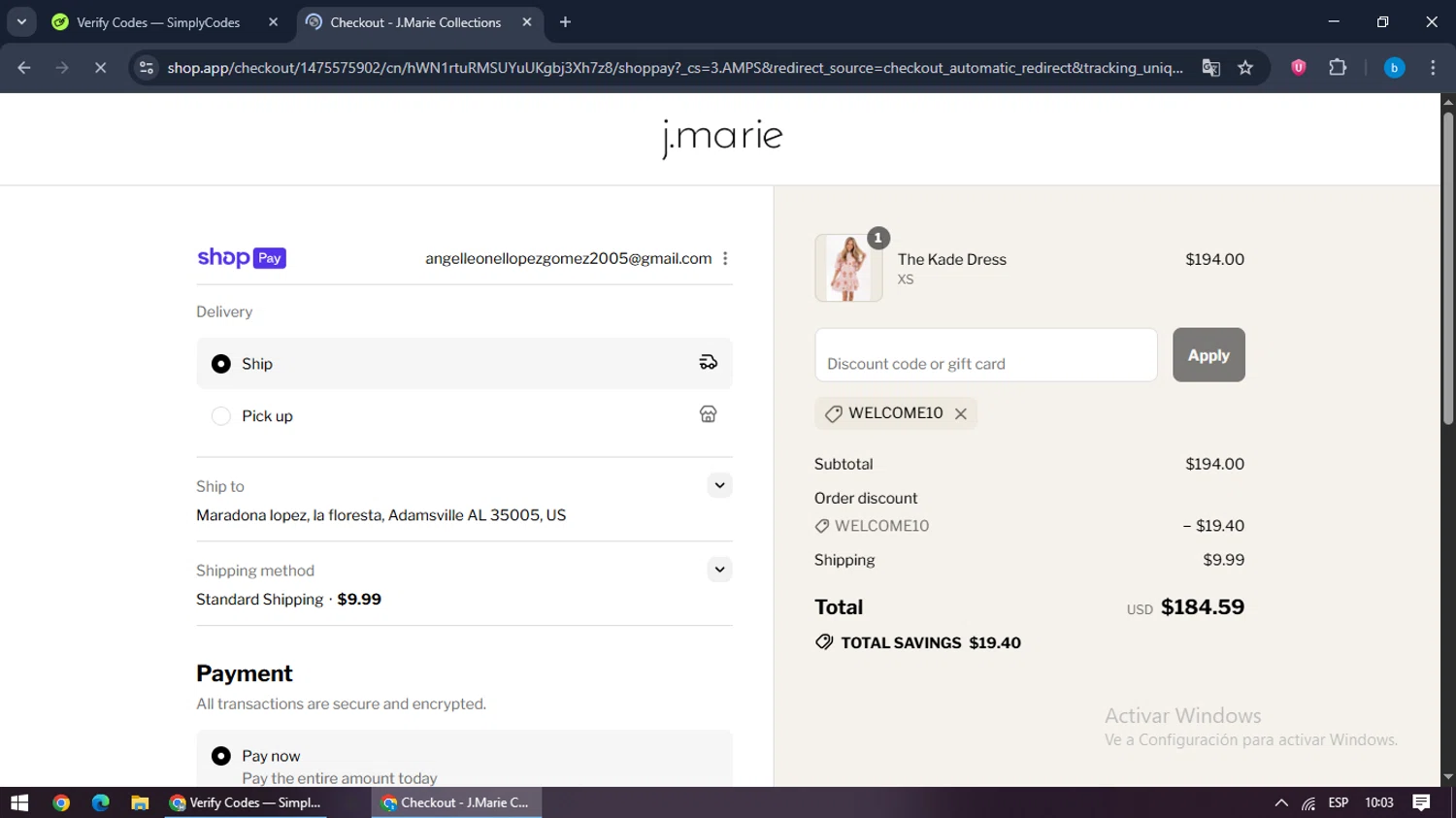Open the Windows Start menu
This screenshot has height=818, width=1456.
[19, 802]
